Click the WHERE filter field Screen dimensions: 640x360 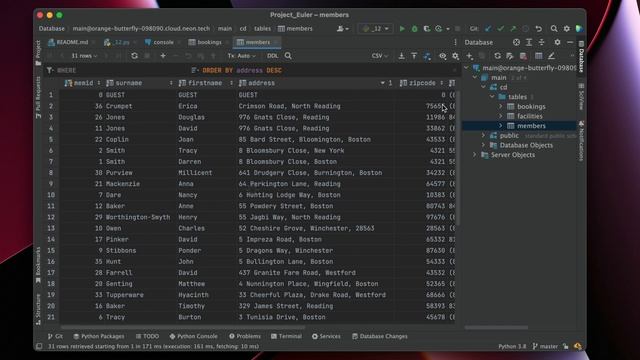click(117, 70)
